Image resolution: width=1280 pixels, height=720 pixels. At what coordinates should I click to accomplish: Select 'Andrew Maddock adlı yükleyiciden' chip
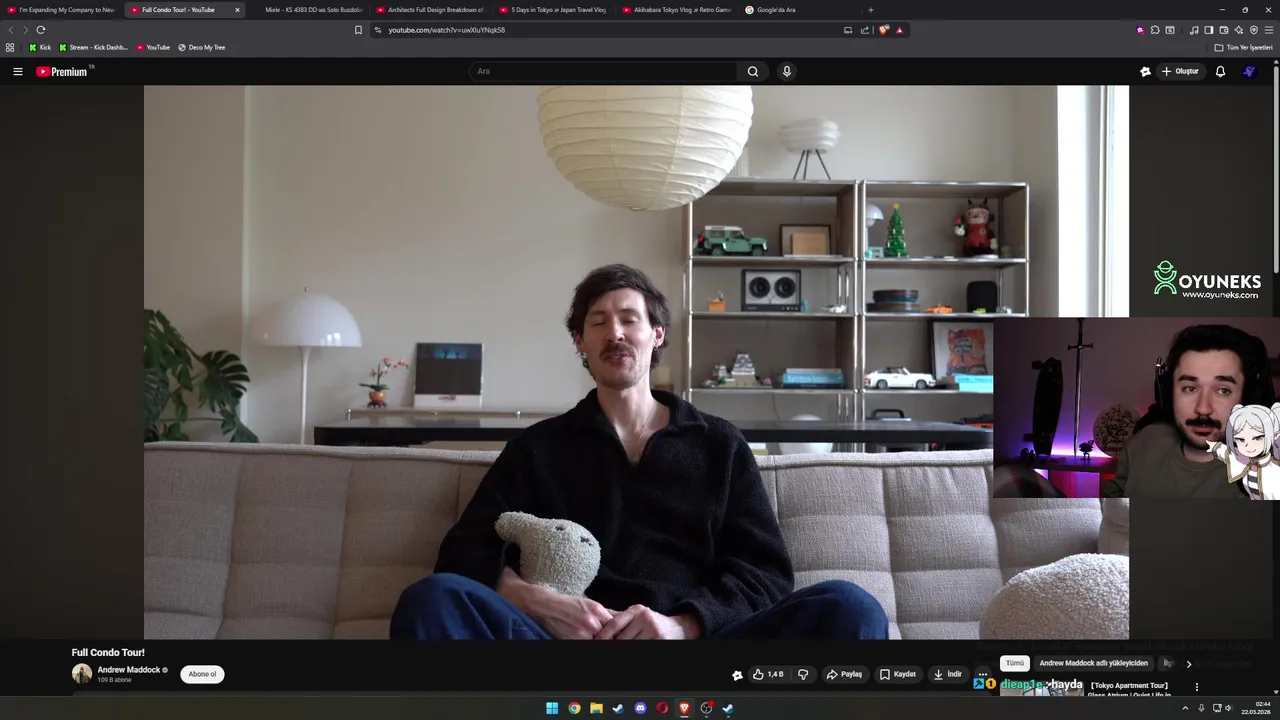1093,663
